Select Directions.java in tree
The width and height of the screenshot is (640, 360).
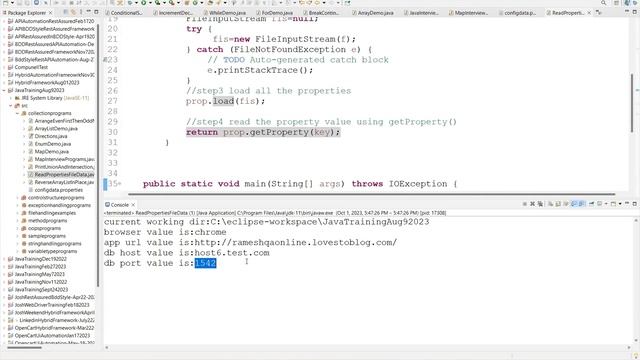pos(51,136)
